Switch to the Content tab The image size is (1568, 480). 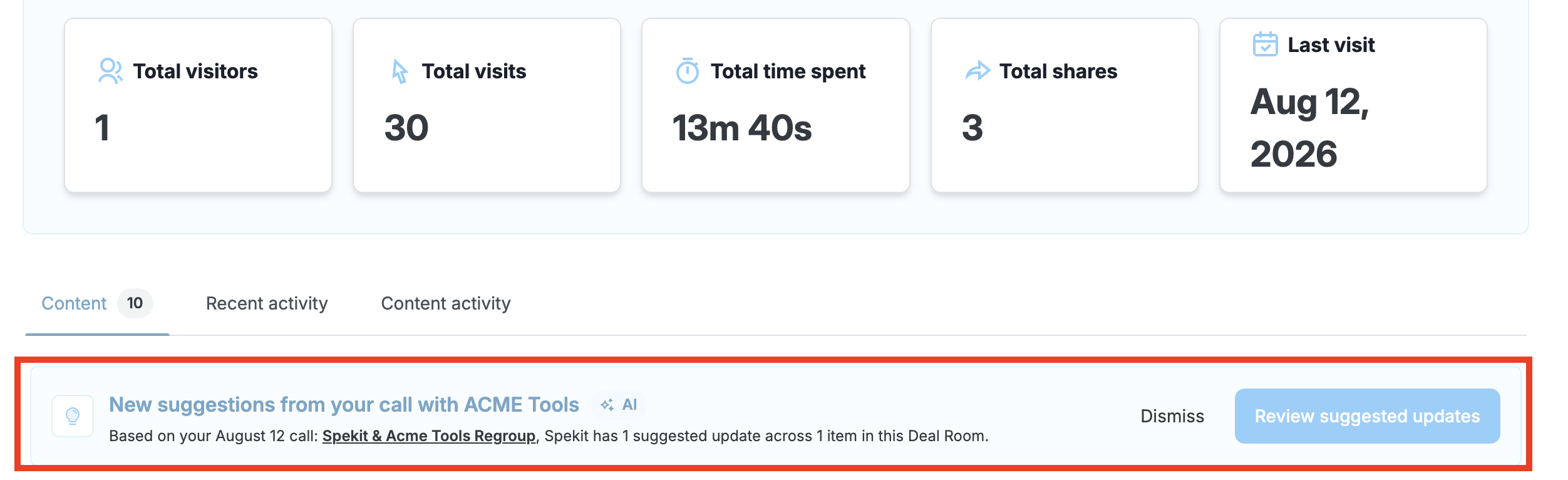[74, 303]
